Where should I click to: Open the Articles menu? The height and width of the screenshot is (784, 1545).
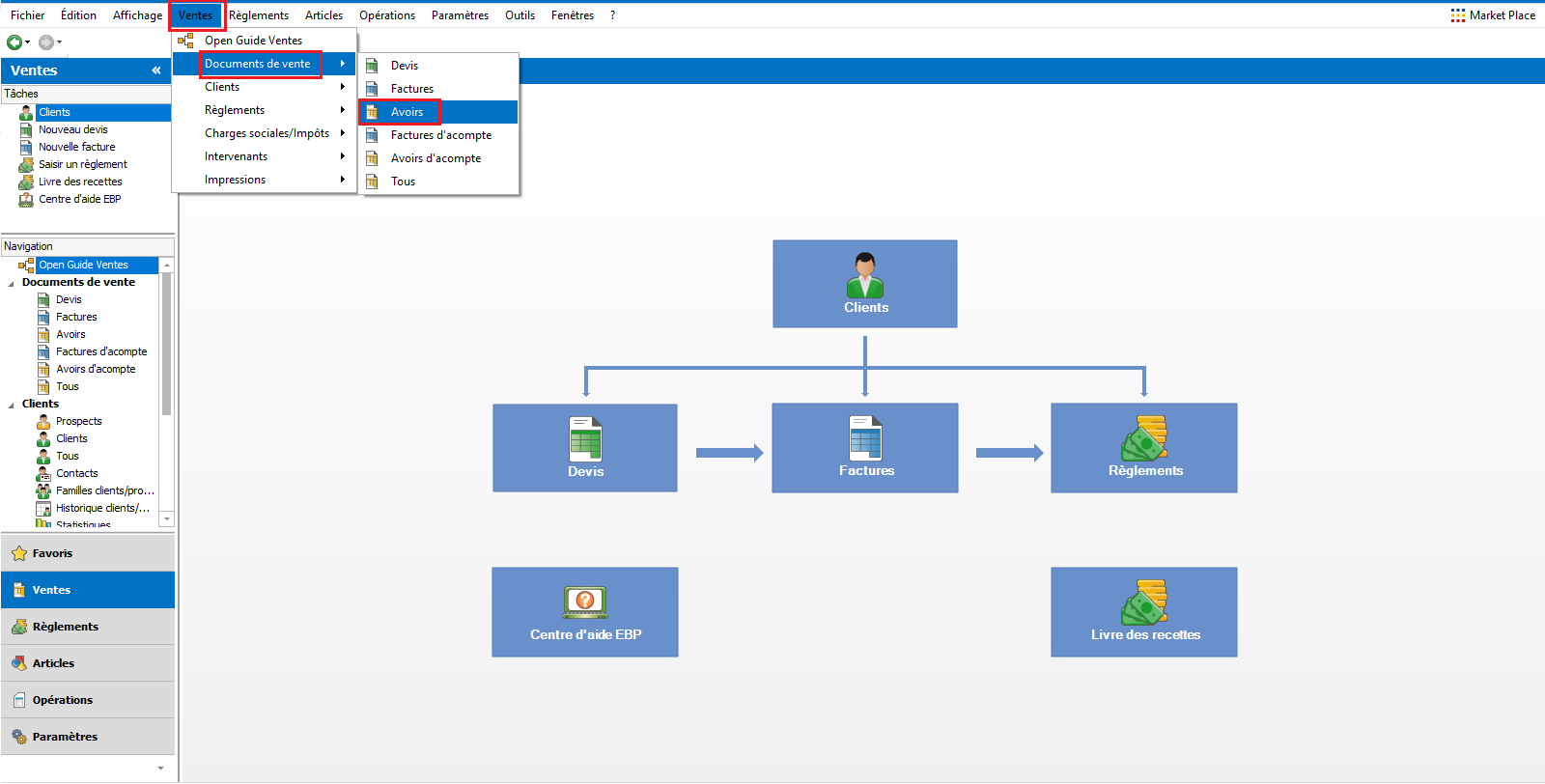point(323,15)
